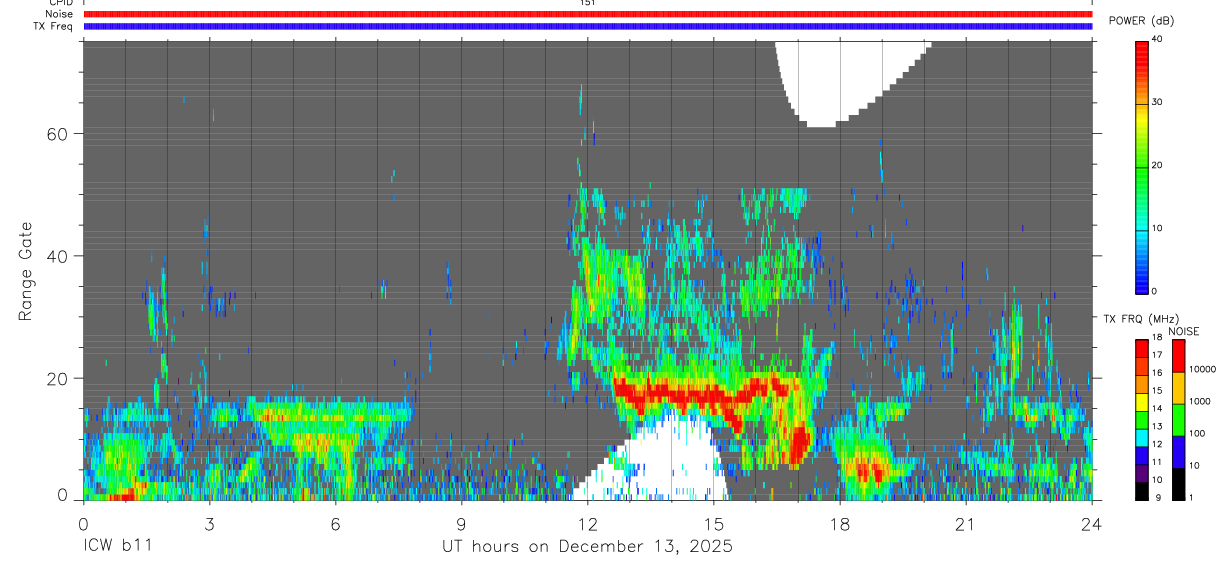Click the CPID value "151"
This screenshot has height=567, width=1228.
tap(588, 3)
